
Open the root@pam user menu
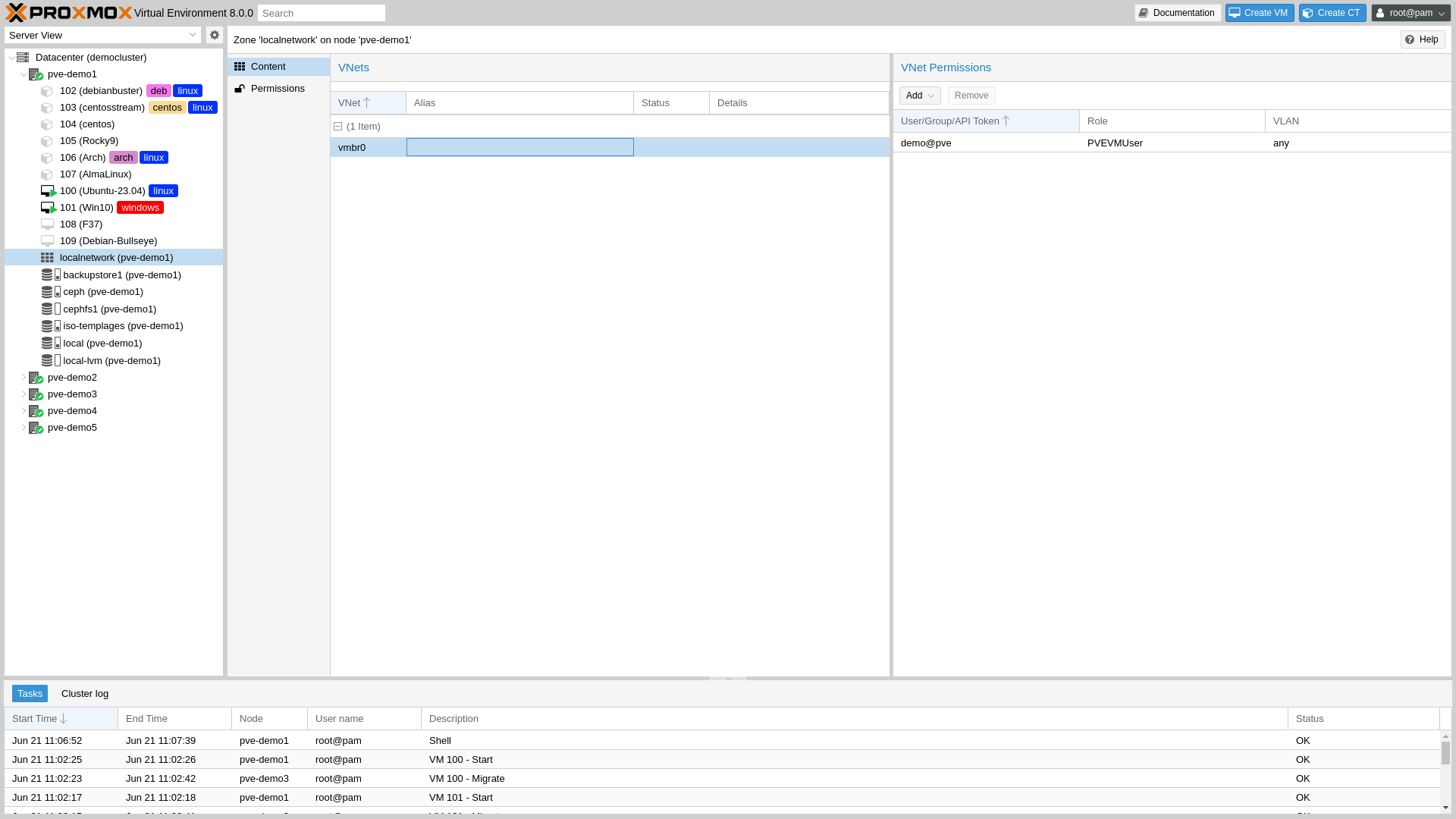pos(1410,13)
